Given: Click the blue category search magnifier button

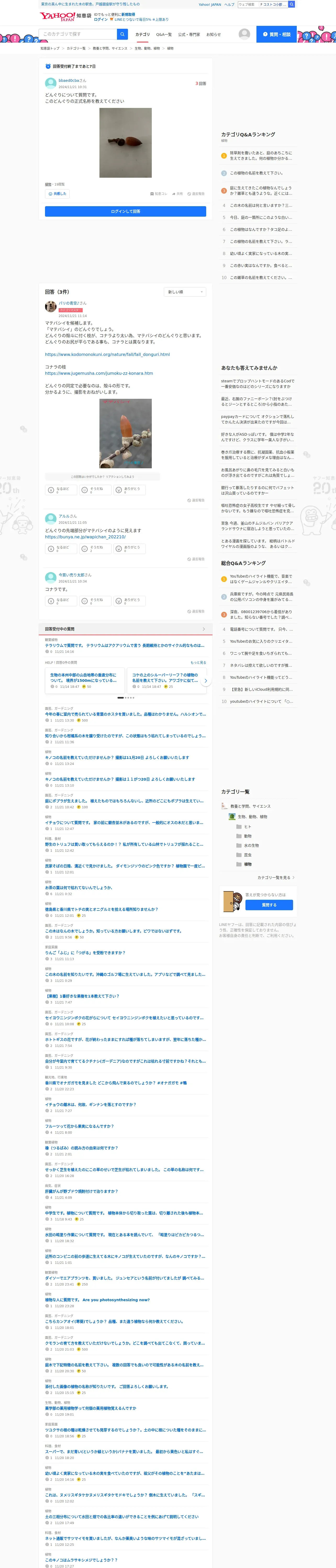Looking at the screenshot, I should [122, 34].
